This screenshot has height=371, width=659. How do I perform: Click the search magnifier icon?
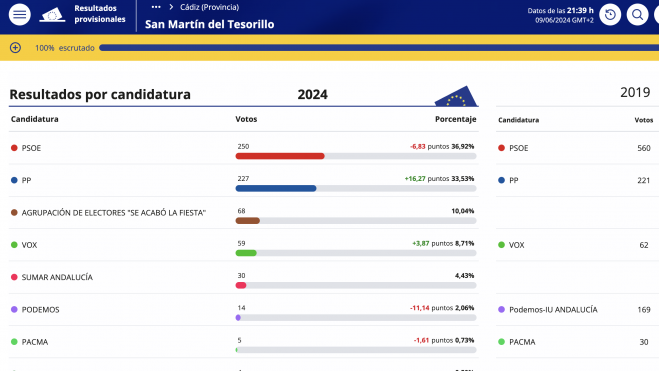point(637,15)
